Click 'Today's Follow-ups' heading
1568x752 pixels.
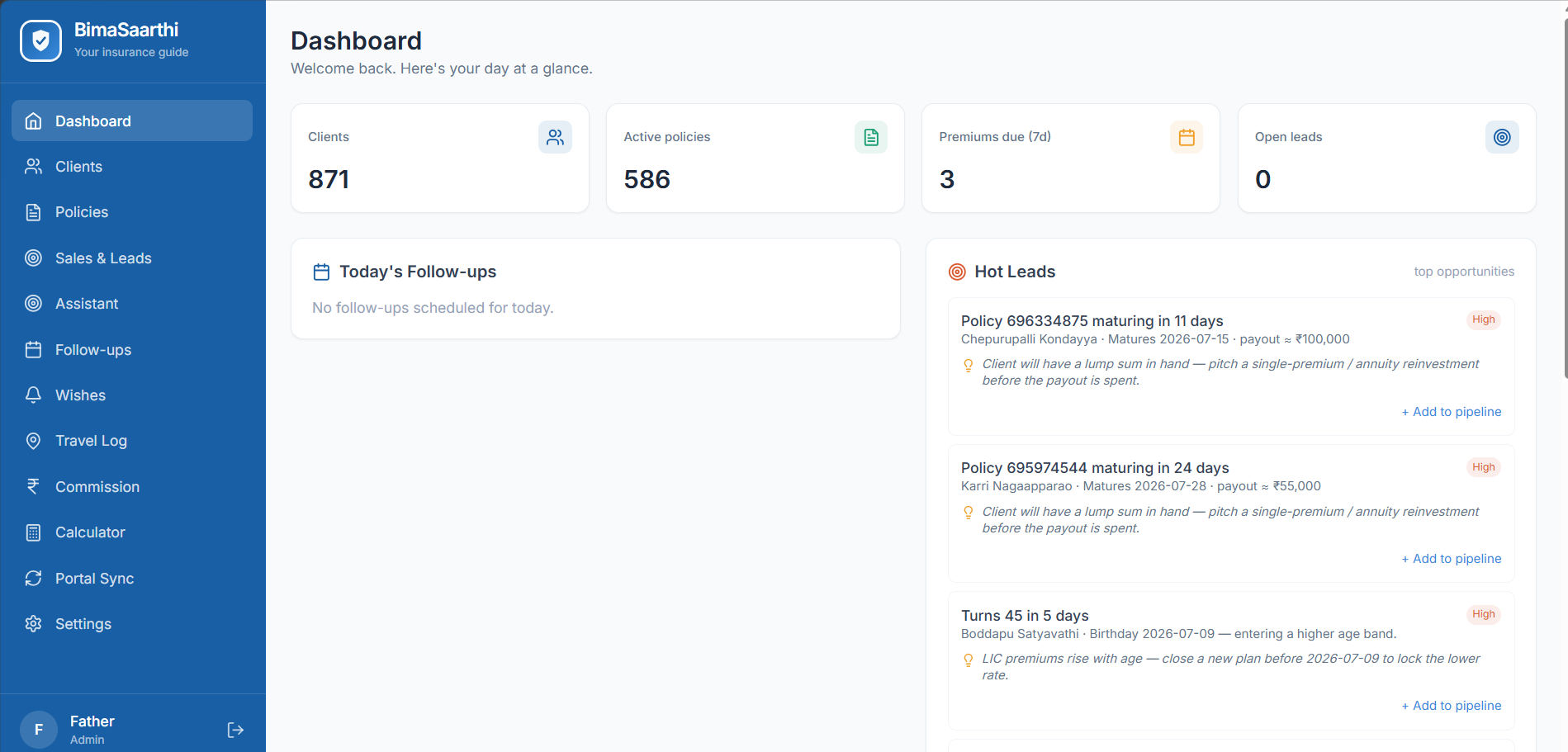pyautogui.click(x=418, y=272)
